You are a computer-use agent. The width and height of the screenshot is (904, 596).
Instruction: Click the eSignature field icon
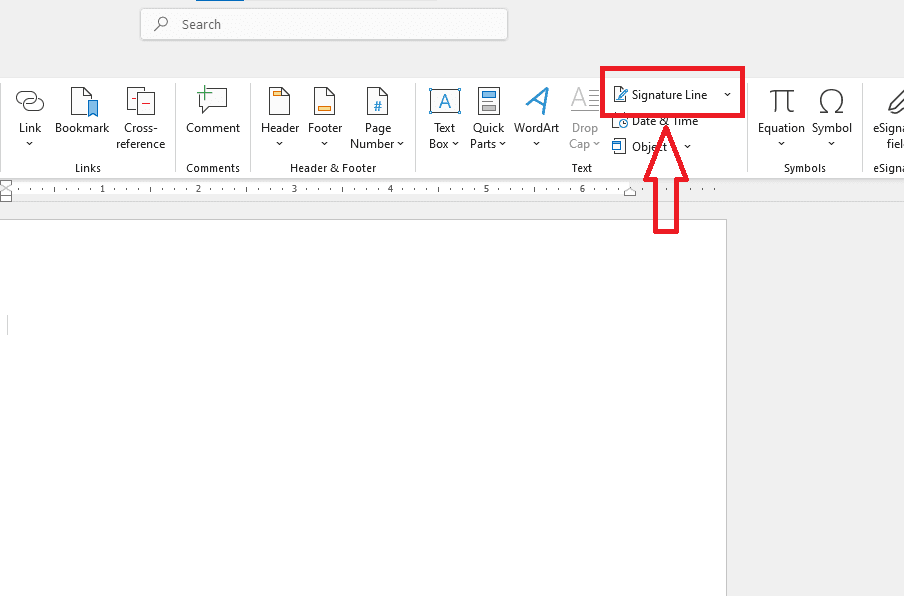(x=894, y=101)
